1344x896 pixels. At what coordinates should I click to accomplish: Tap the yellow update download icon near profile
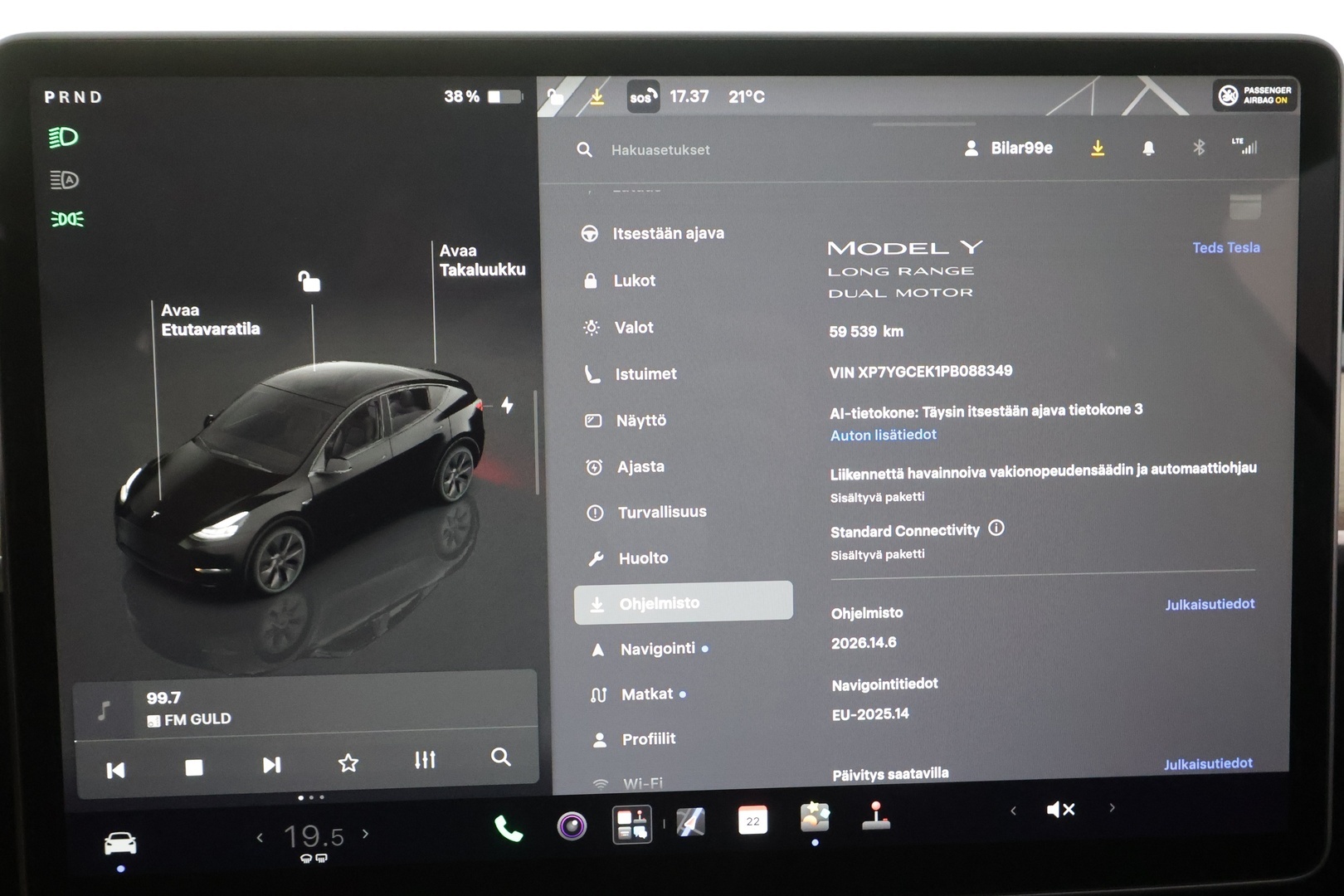(x=1098, y=149)
